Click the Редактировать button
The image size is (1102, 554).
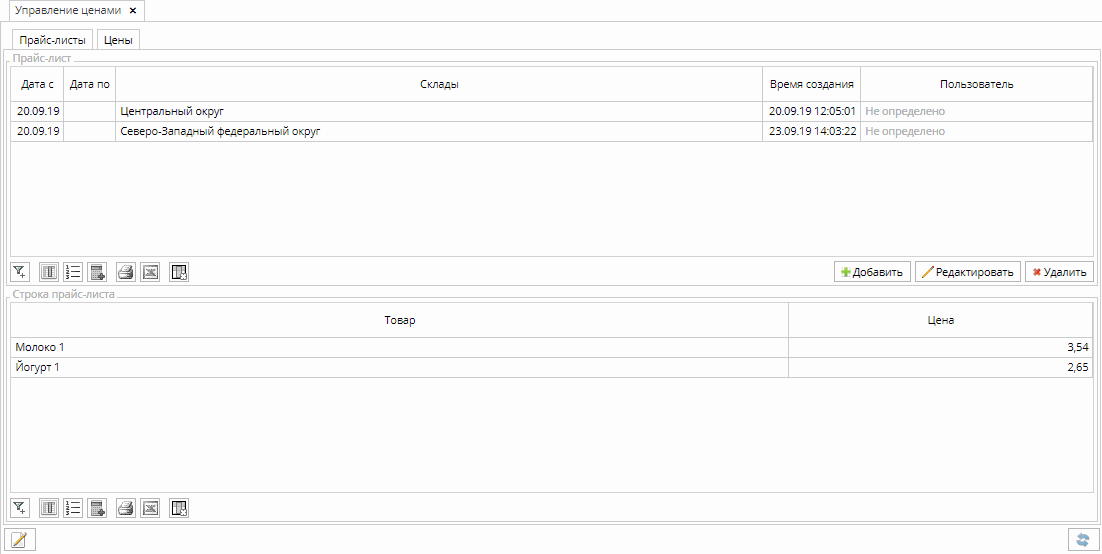(968, 272)
